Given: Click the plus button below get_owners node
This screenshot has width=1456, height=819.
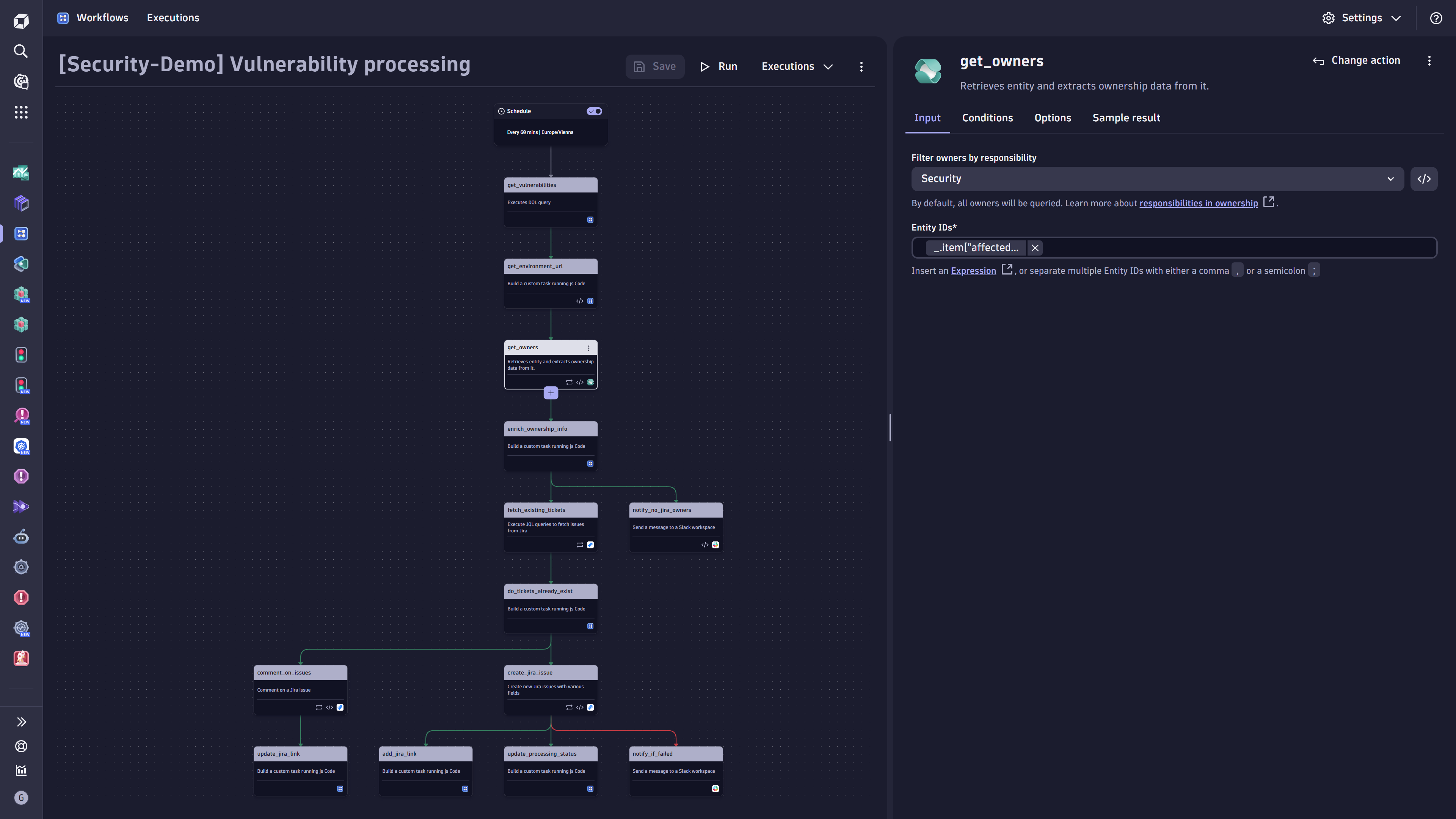Looking at the screenshot, I should click(x=551, y=392).
